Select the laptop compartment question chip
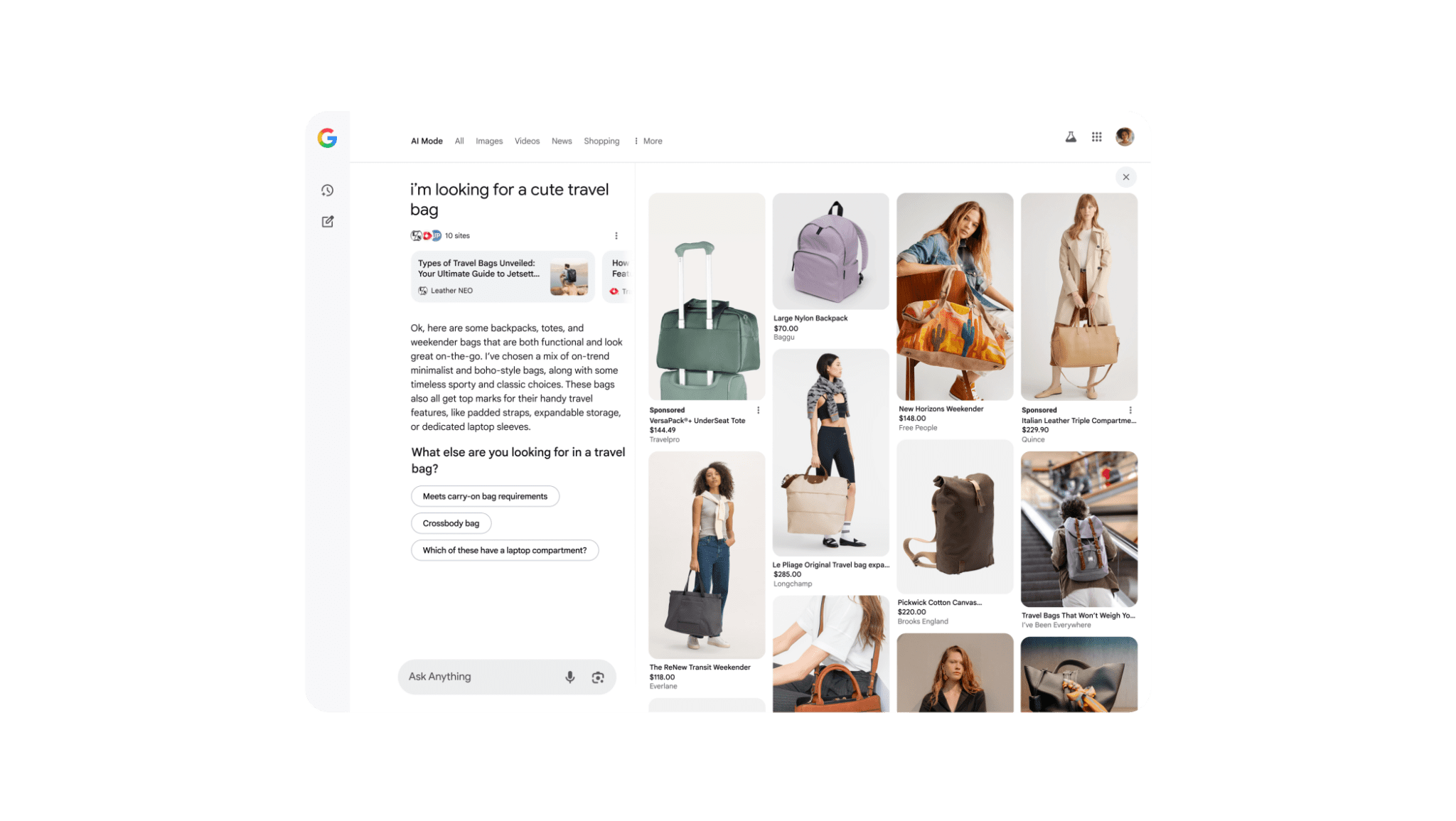The width and height of the screenshot is (1456, 821). [x=505, y=549]
